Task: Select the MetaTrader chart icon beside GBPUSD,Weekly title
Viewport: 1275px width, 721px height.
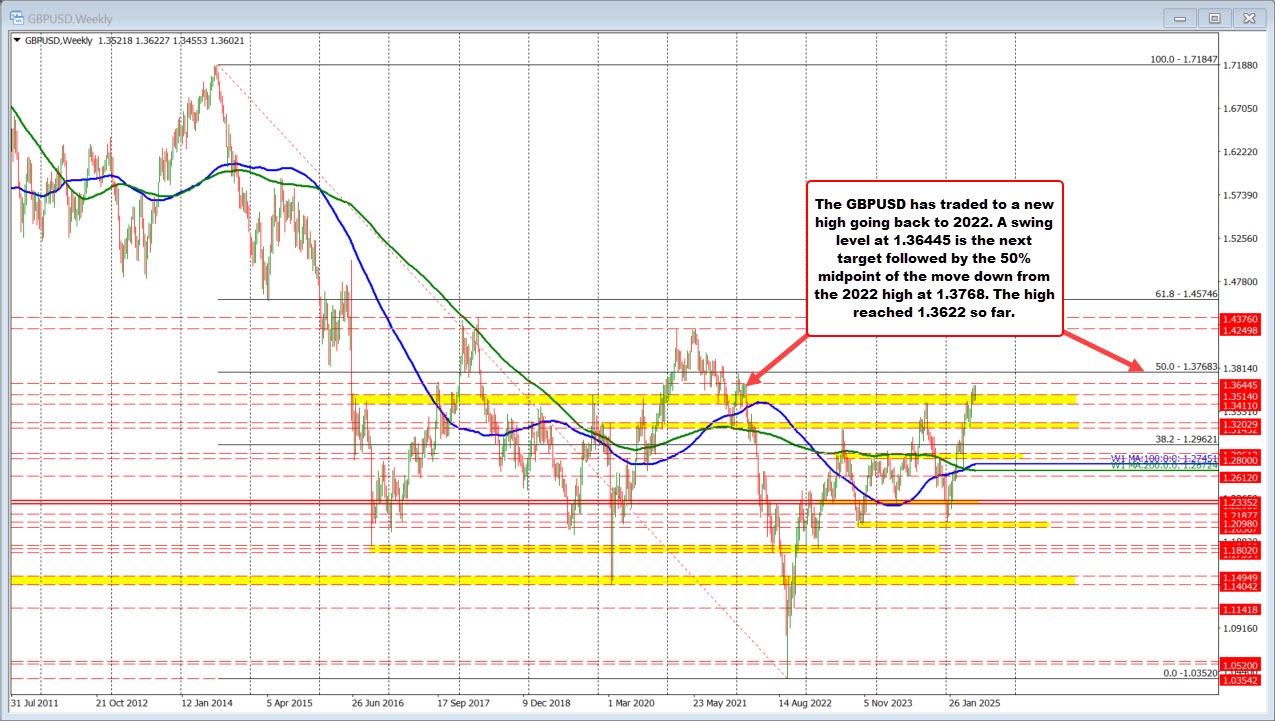Action: pos(14,17)
